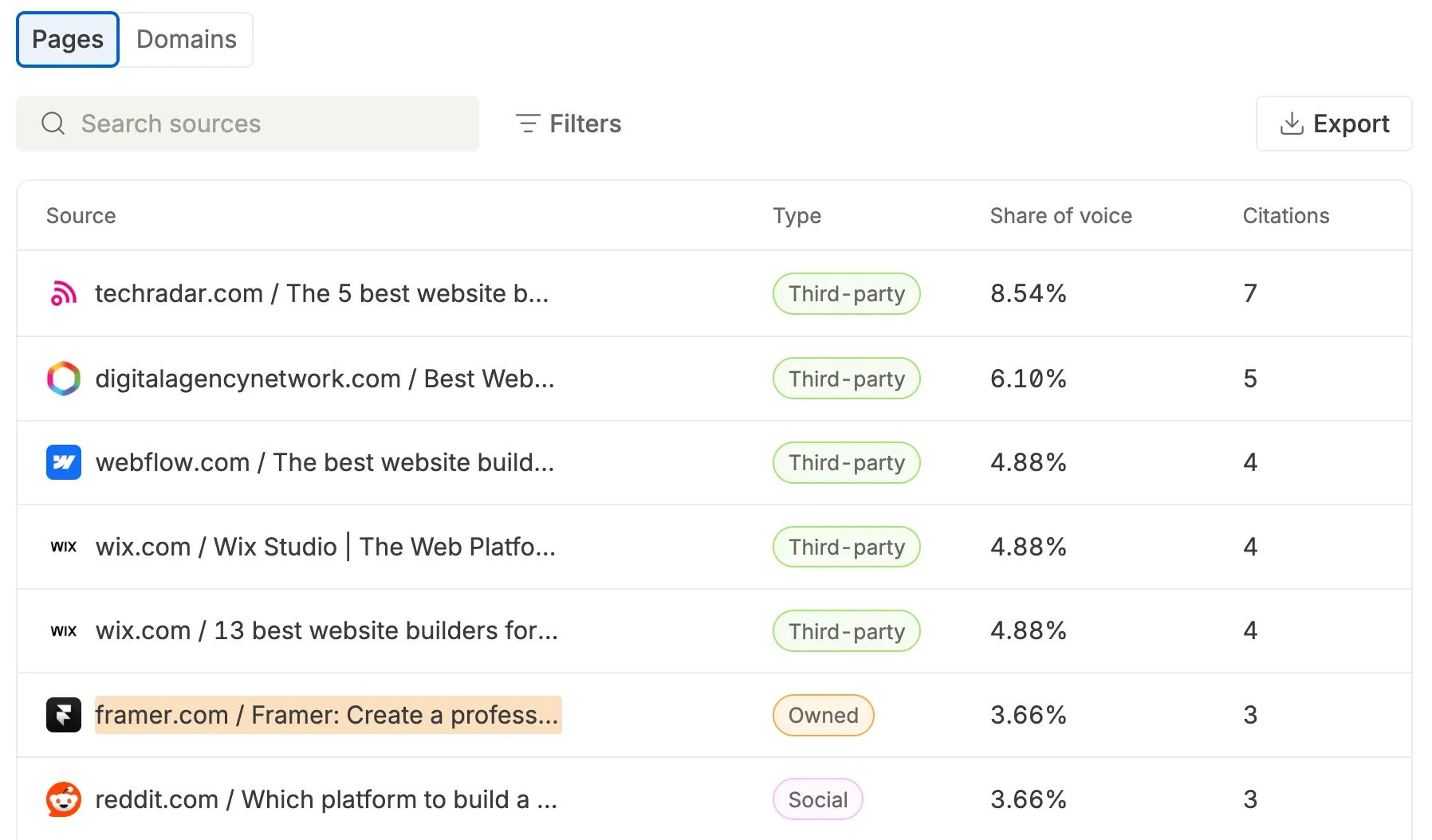Click the webflow.com blue logo icon
Viewport: 1432px width, 840px height.
(x=64, y=462)
